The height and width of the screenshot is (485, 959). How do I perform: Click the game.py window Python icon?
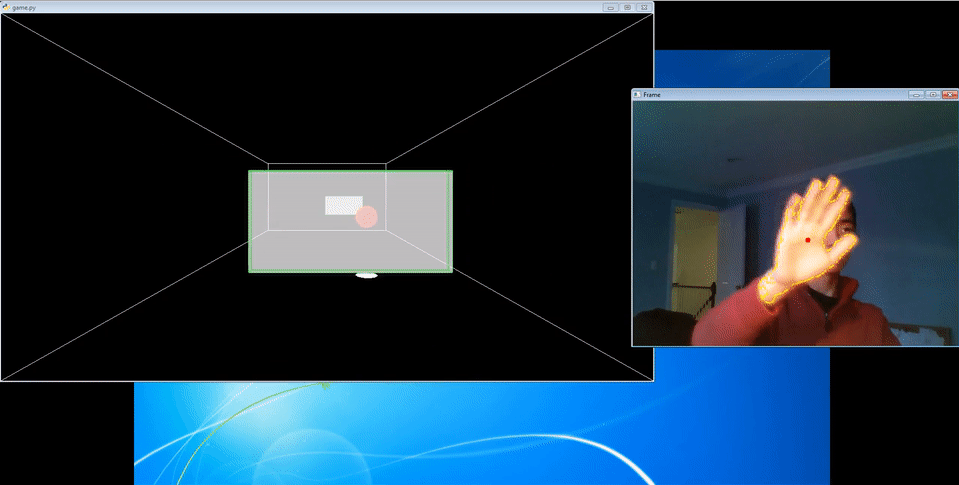tap(6, 7)
